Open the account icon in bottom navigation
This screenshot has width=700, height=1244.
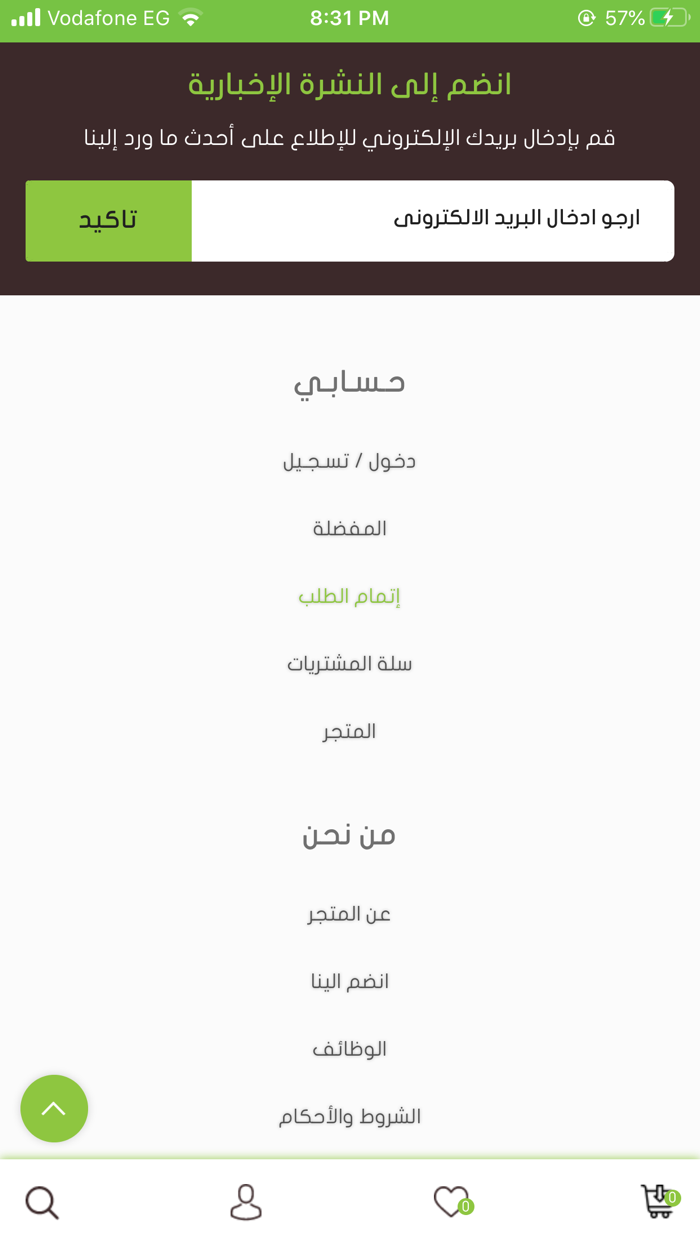tap(246, 1202)
